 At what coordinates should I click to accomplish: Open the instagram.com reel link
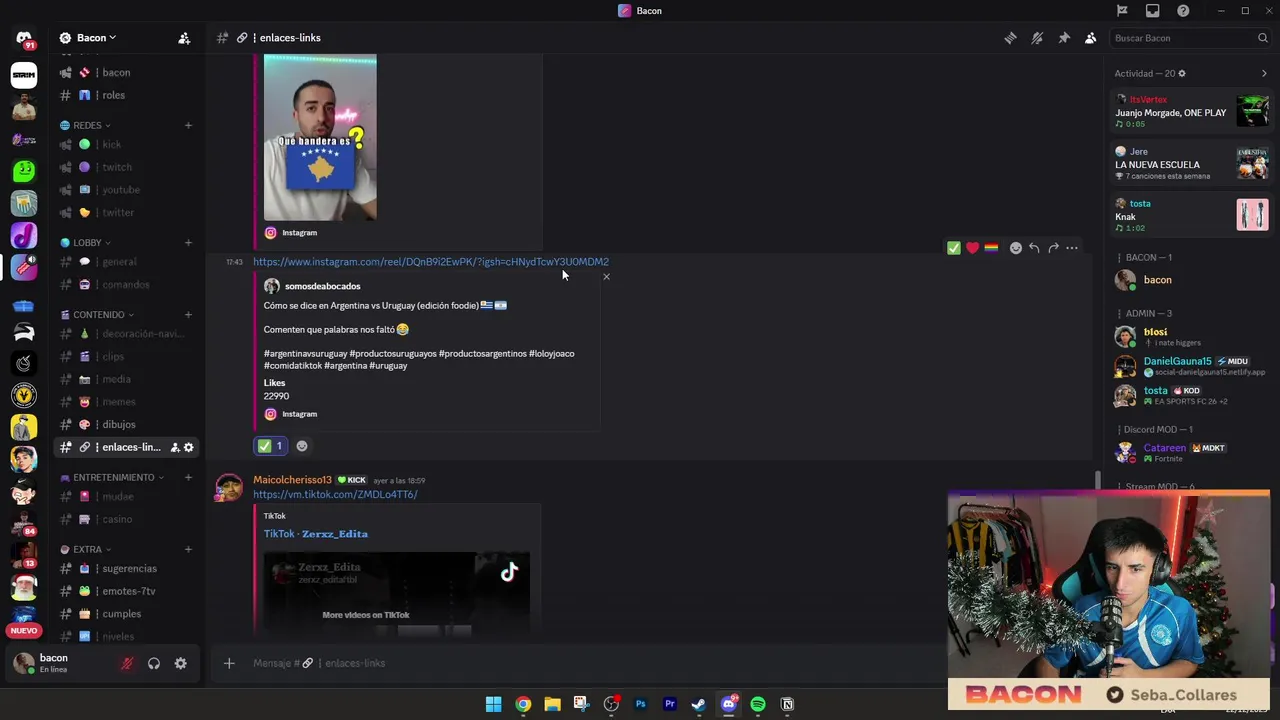[x=431, y=262]
